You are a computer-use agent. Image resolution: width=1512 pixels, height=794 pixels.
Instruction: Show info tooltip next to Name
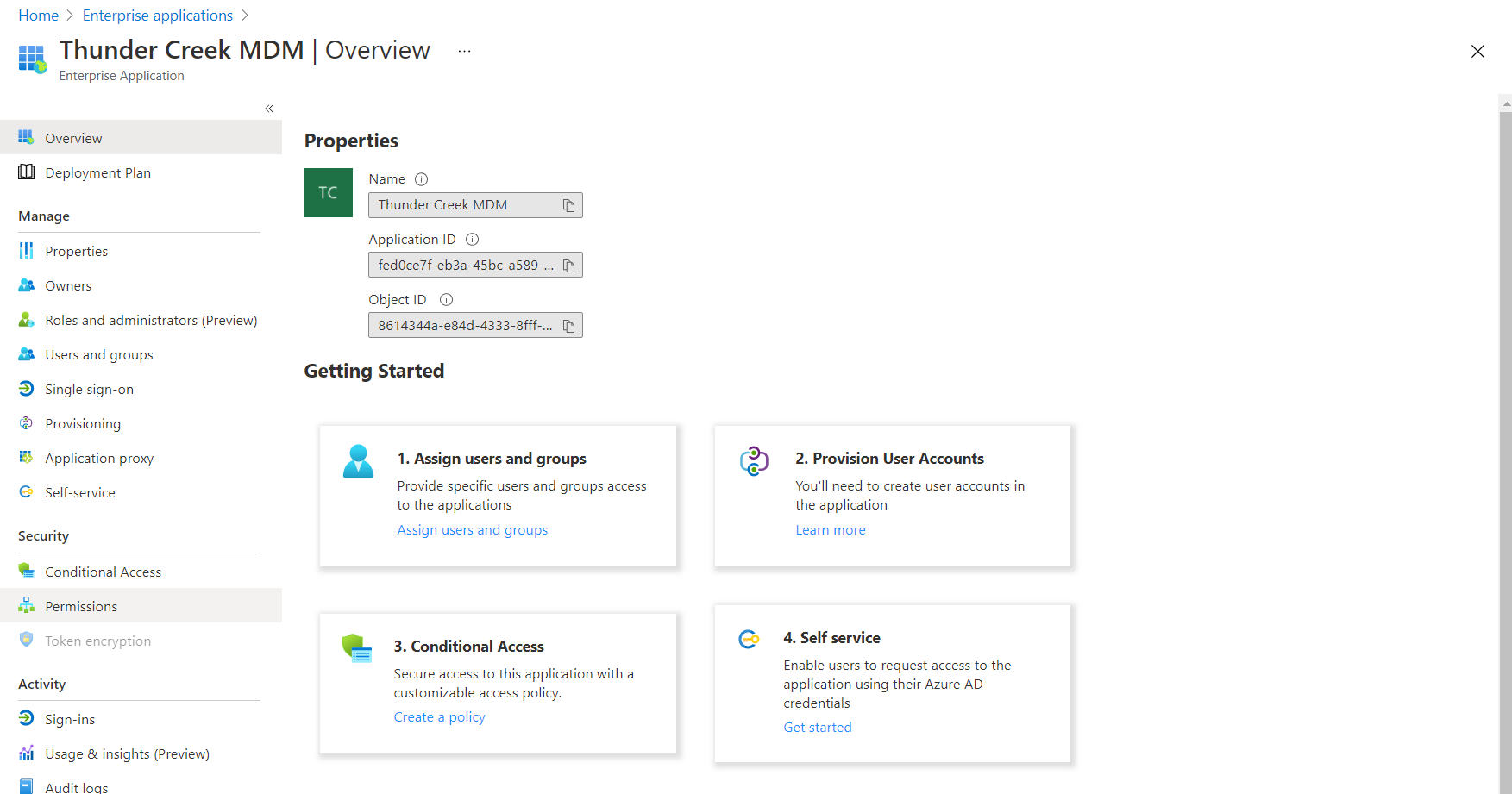point(421,179)
